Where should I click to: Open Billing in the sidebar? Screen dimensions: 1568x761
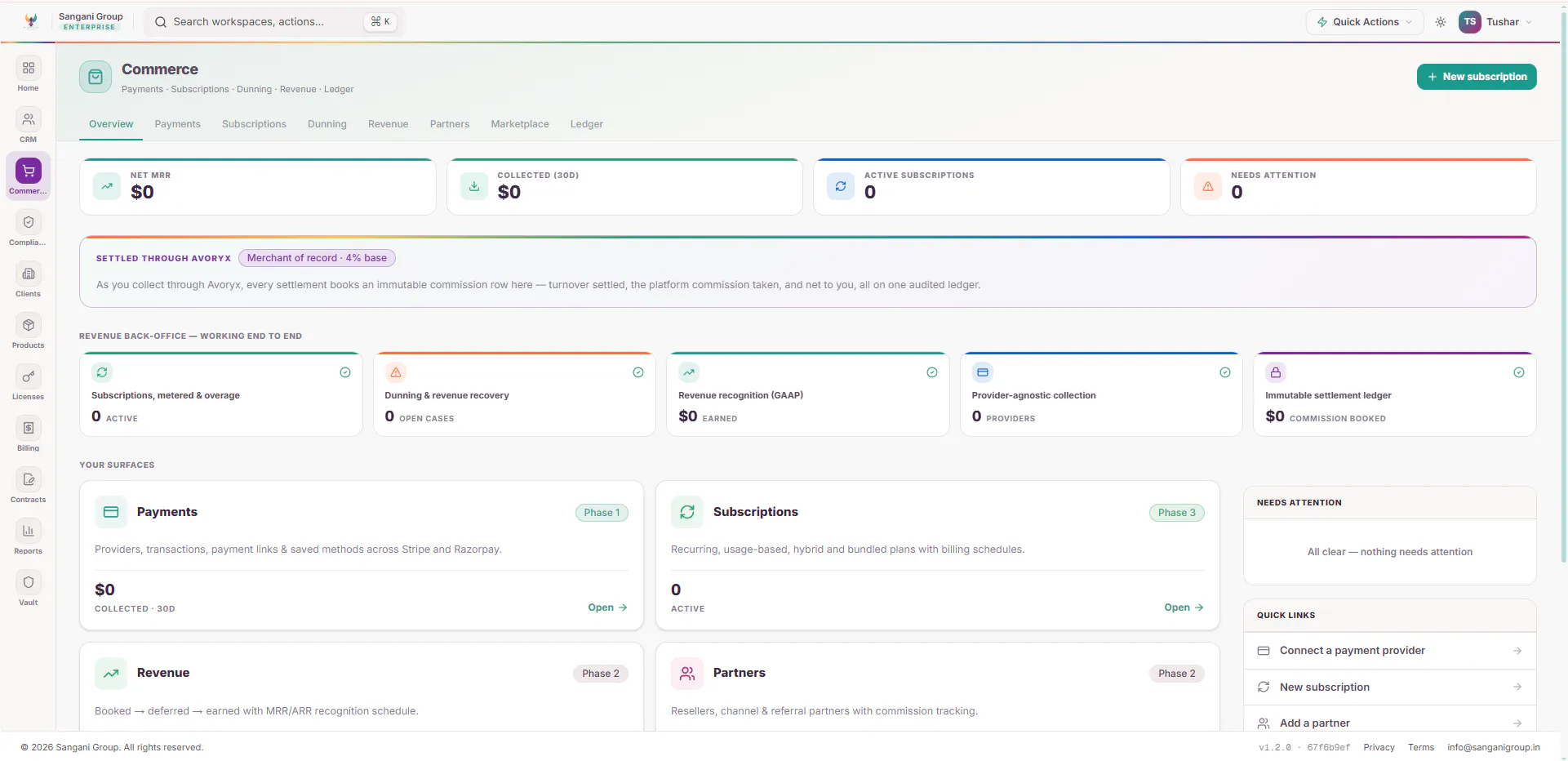(28, 434)
